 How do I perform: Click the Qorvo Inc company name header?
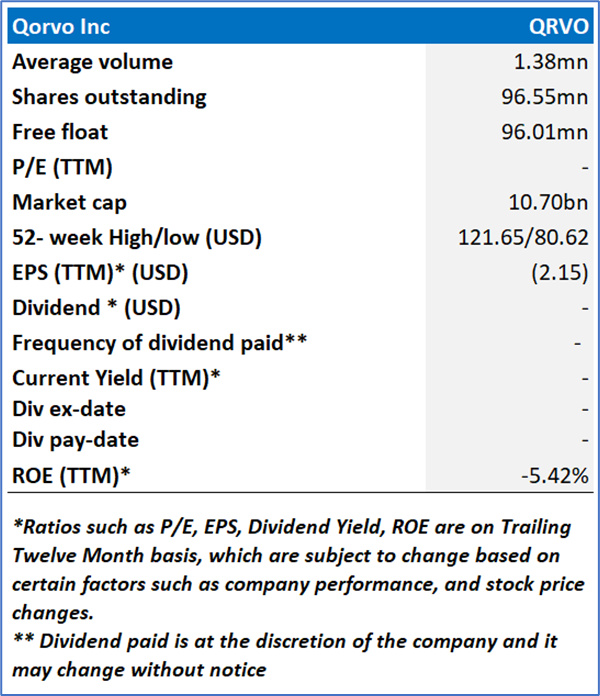[x=61, y=26]
